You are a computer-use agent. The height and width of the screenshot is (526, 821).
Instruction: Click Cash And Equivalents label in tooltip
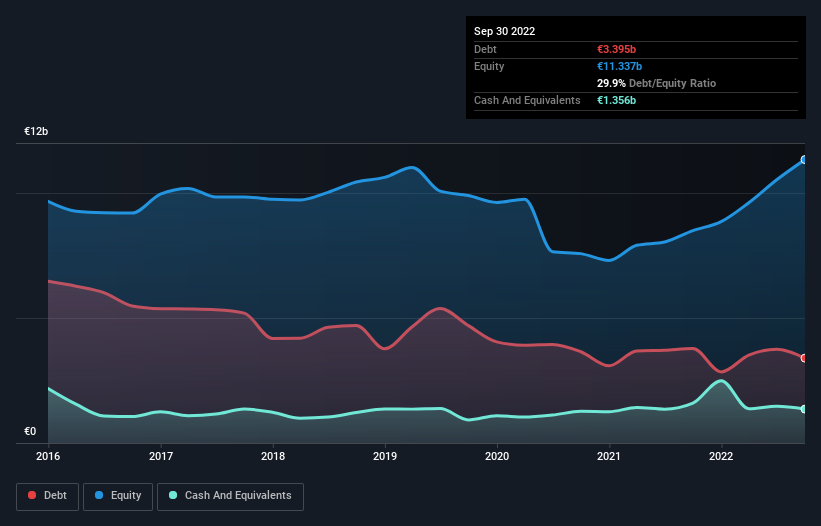527,100
